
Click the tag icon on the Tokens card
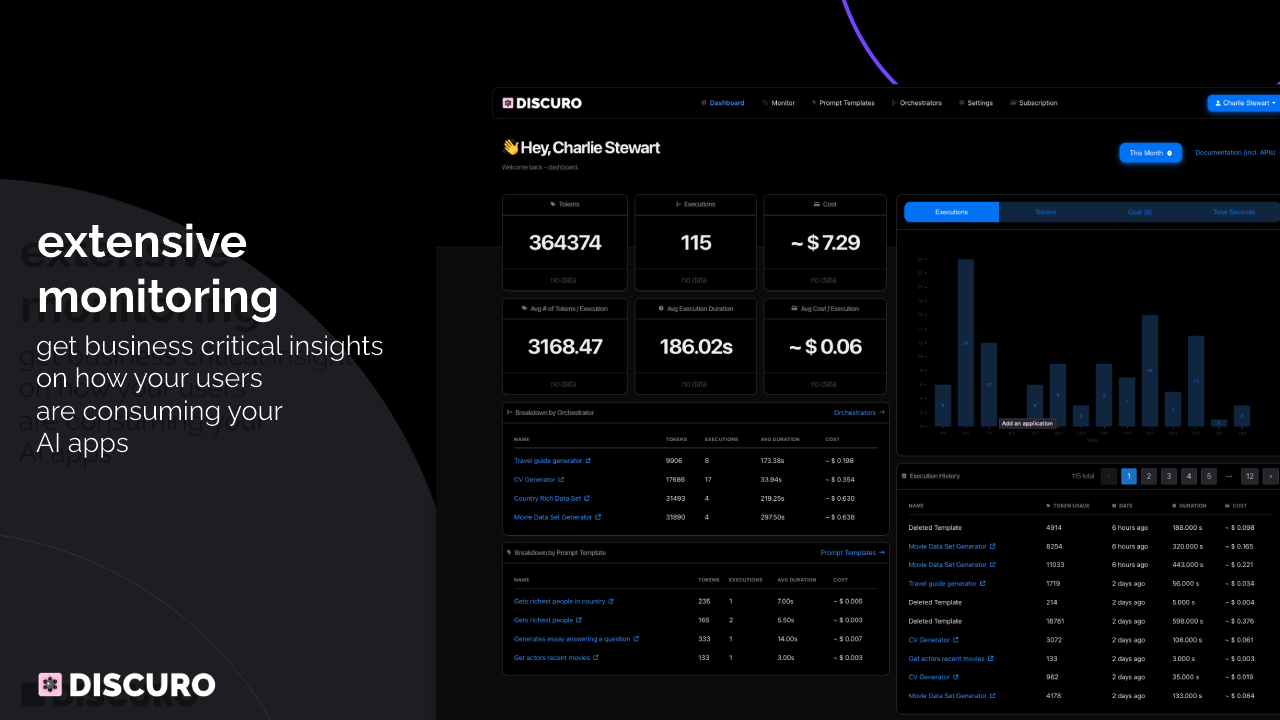click(x=553, y=204)
